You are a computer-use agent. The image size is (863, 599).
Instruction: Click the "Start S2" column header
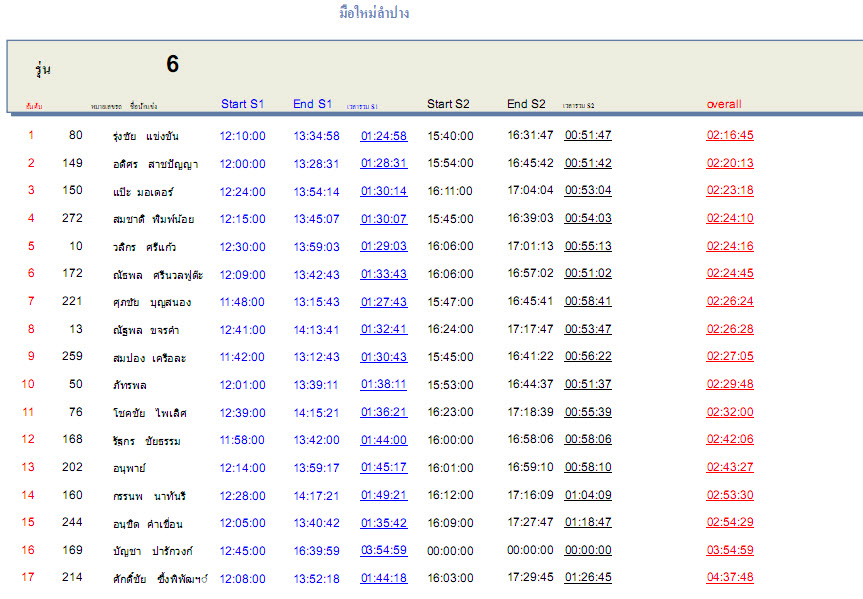point(448,104)
